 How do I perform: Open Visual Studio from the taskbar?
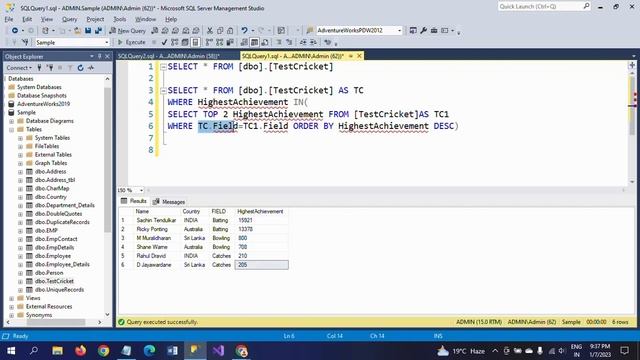(x=218, y=351)
